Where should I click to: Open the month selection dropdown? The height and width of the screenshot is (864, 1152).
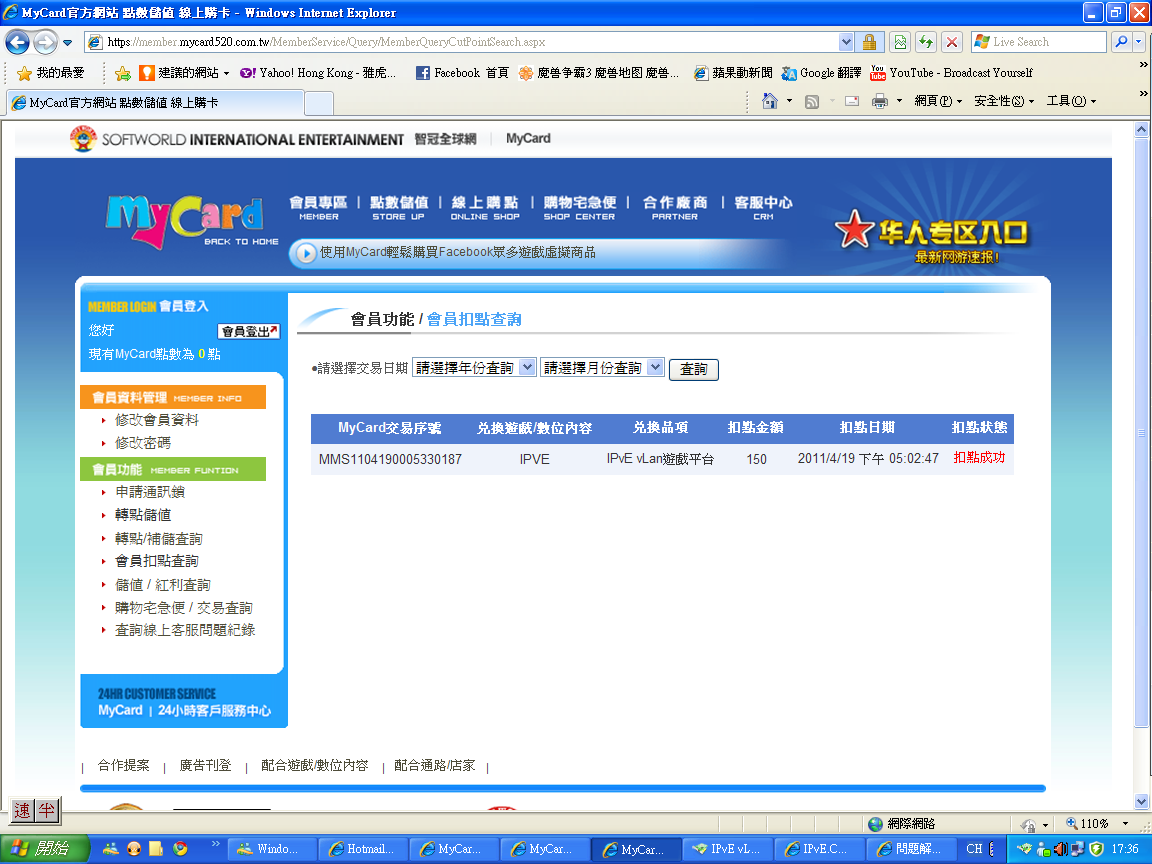(602, 368)
